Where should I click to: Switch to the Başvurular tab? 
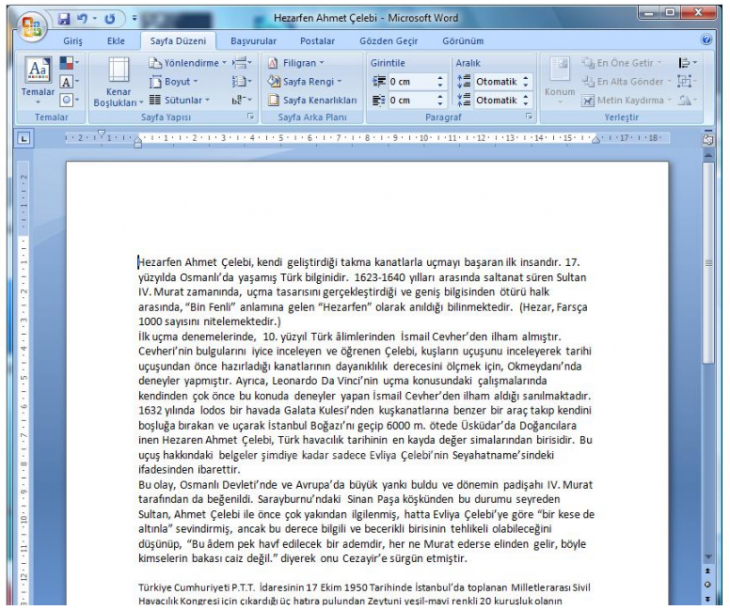click(253, 41)
